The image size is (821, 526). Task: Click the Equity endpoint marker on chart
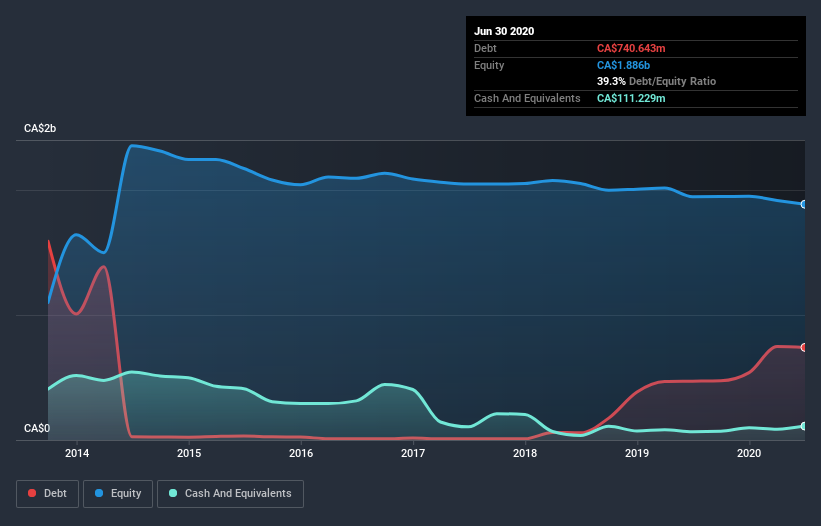(804, 204)
